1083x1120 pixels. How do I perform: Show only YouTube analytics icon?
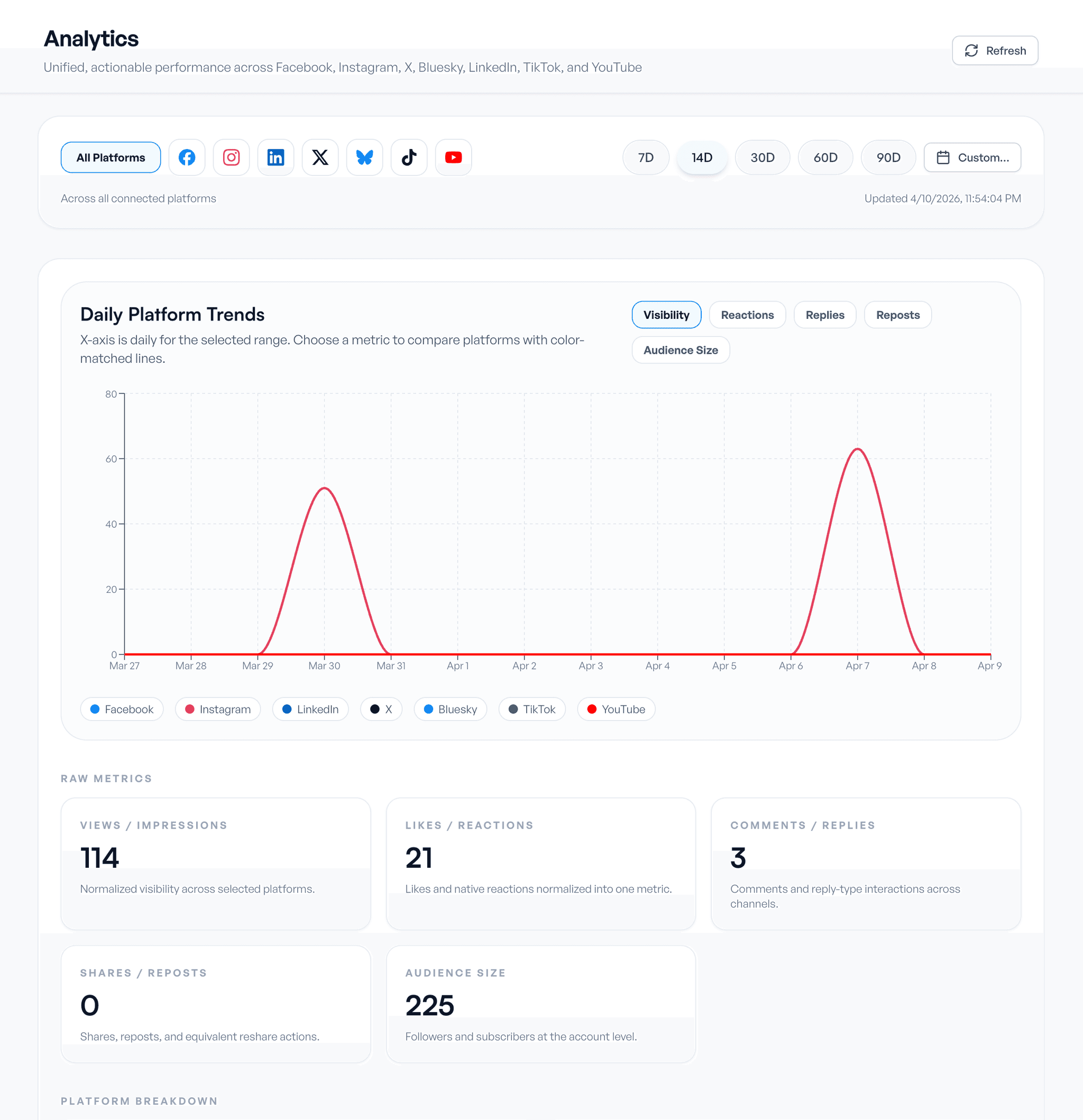[453, 157]
